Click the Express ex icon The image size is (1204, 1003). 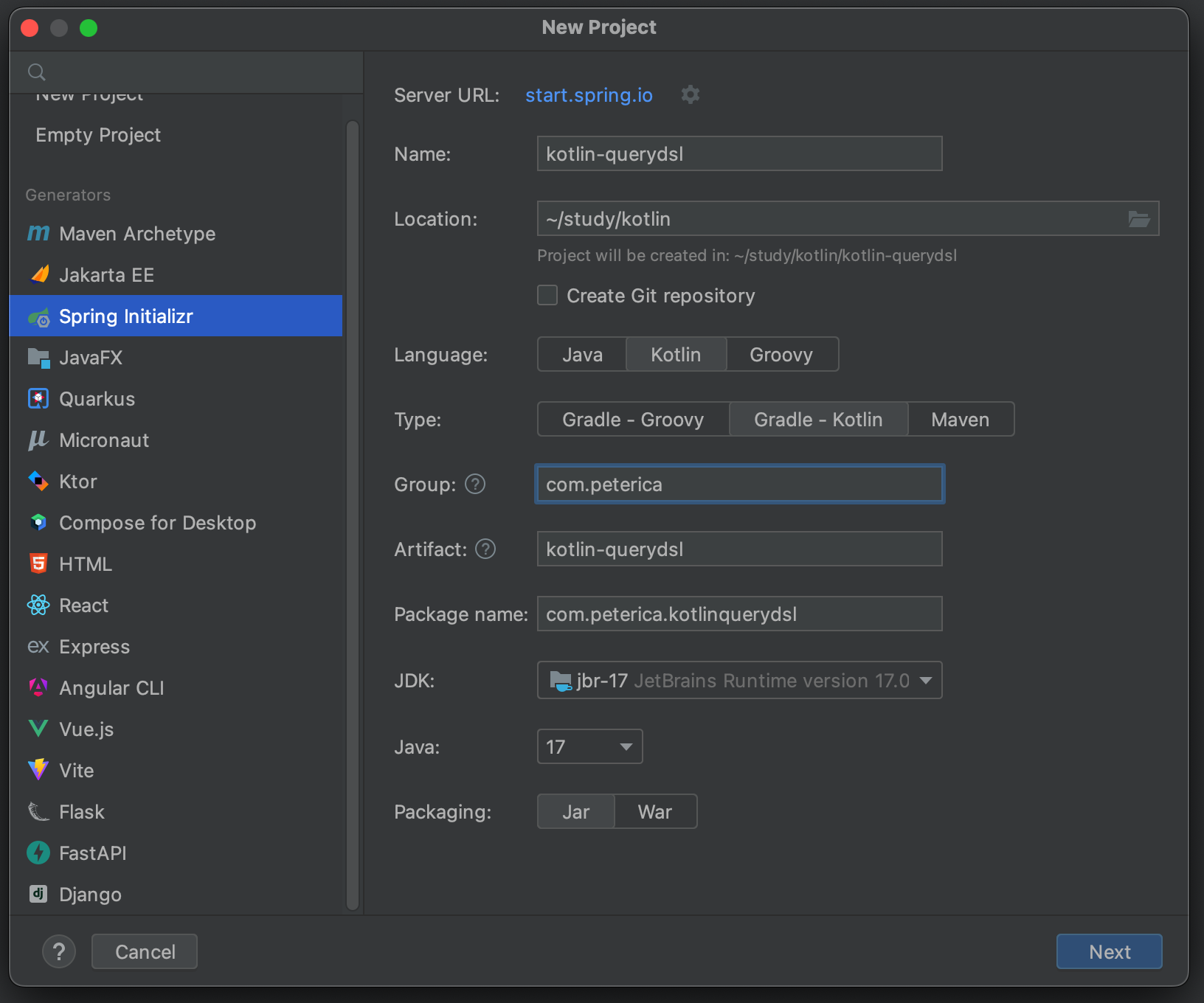point(38,647)
